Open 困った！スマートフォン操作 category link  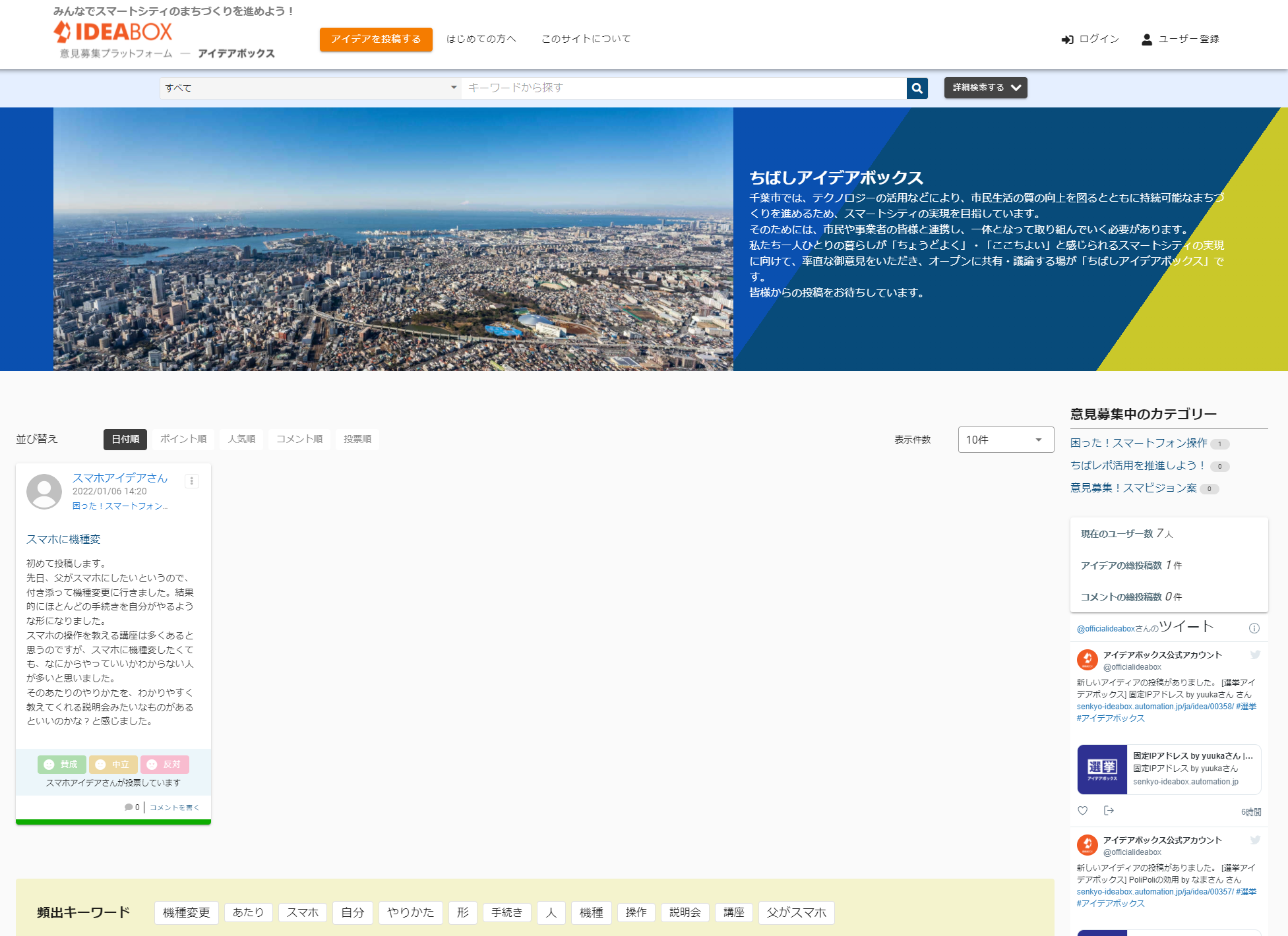click(1138, 443)
